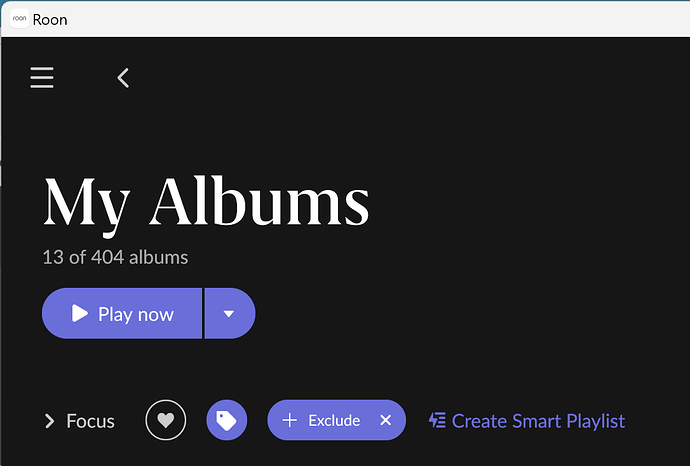Click the My Albums heading
This screenshot has width=690, height=466.
206,202
